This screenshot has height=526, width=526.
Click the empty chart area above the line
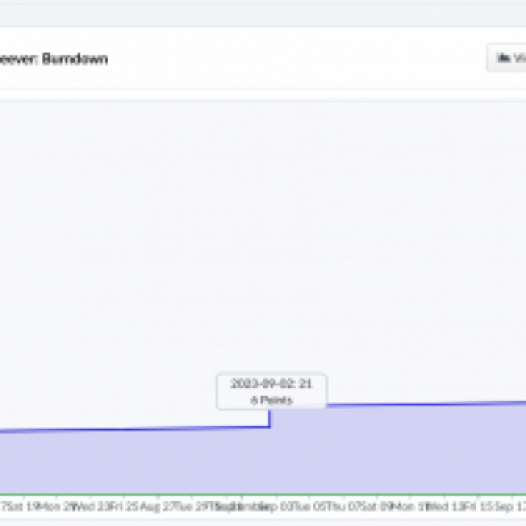[263, 235]
